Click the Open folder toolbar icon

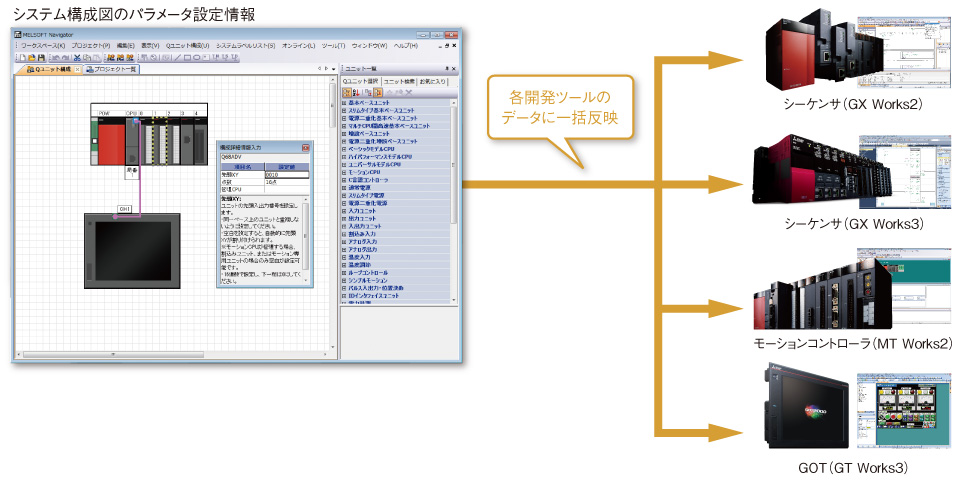pyautogui.click(x=32, y=58)
